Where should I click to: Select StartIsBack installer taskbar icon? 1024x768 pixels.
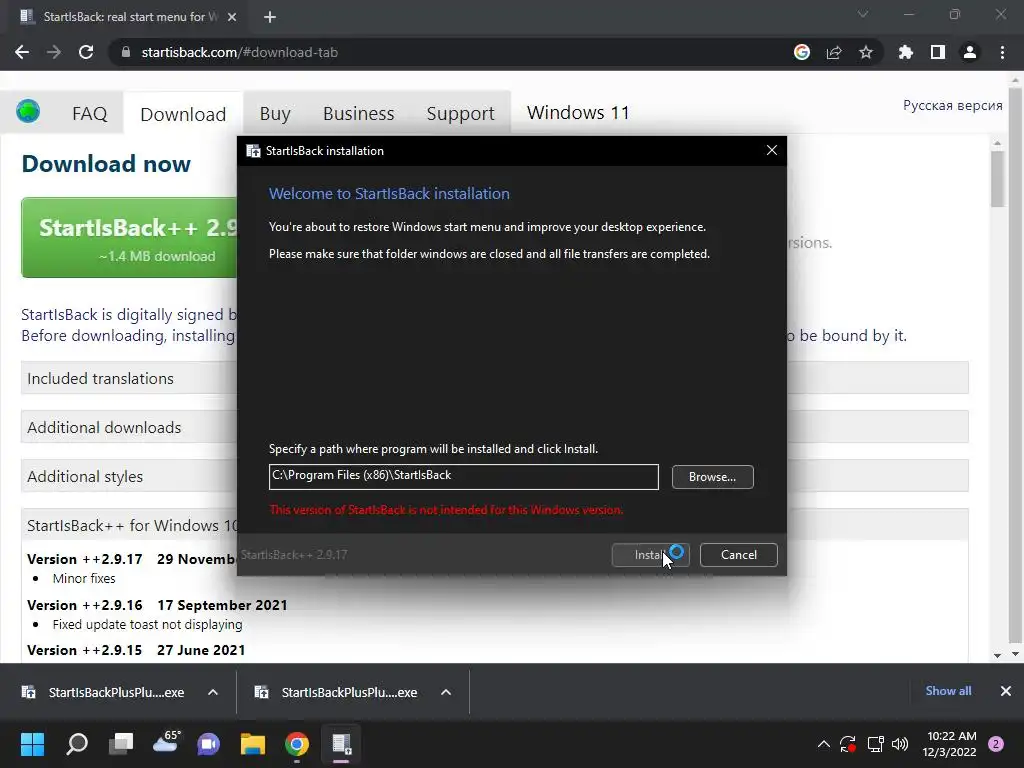point(342,744)
